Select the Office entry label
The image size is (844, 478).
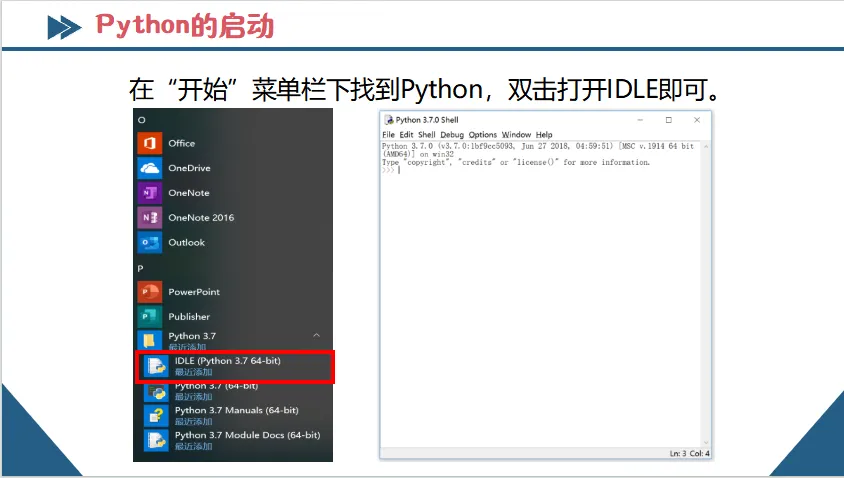point(181,143)
